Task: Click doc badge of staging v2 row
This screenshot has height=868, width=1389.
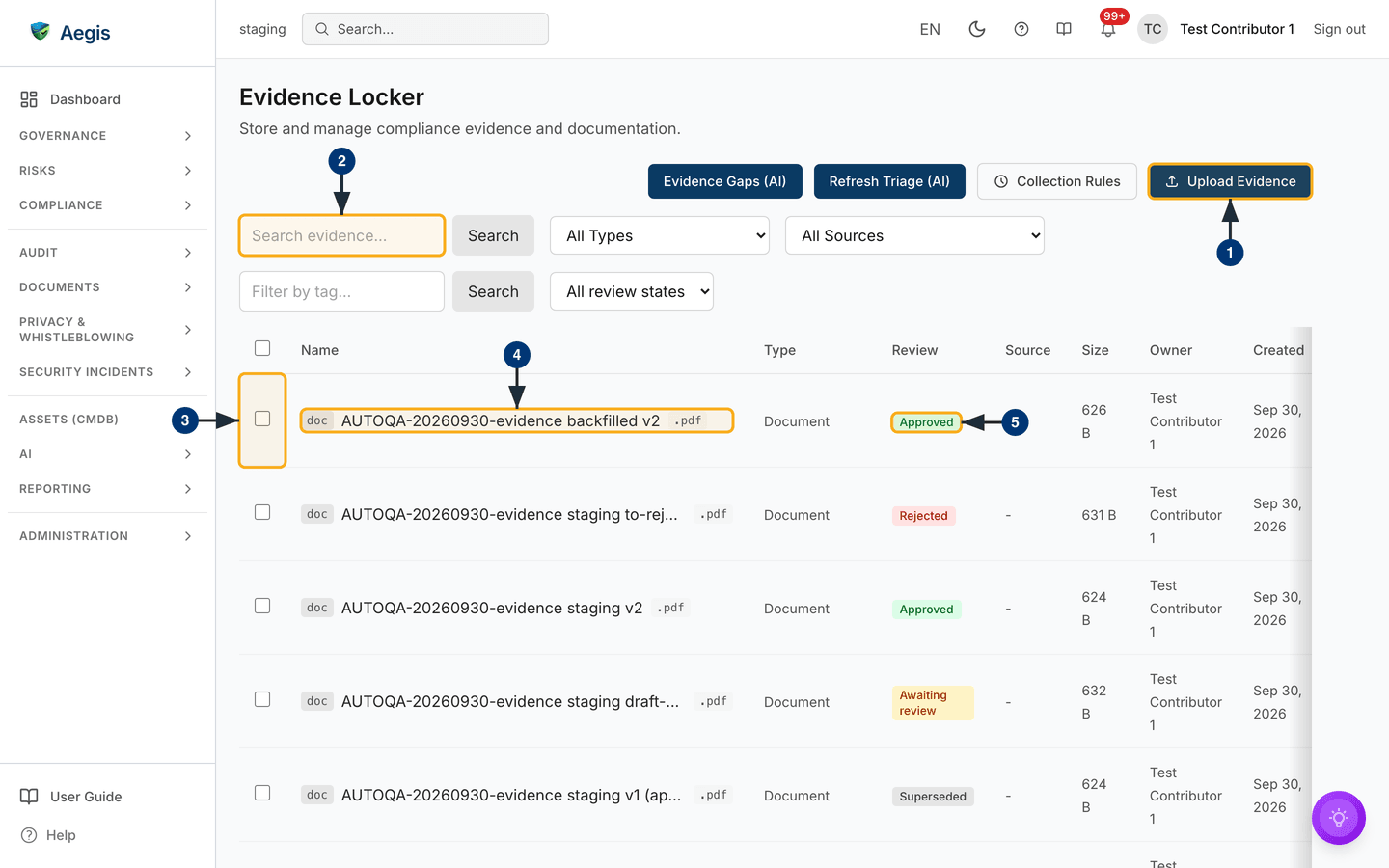Action: 317,608
